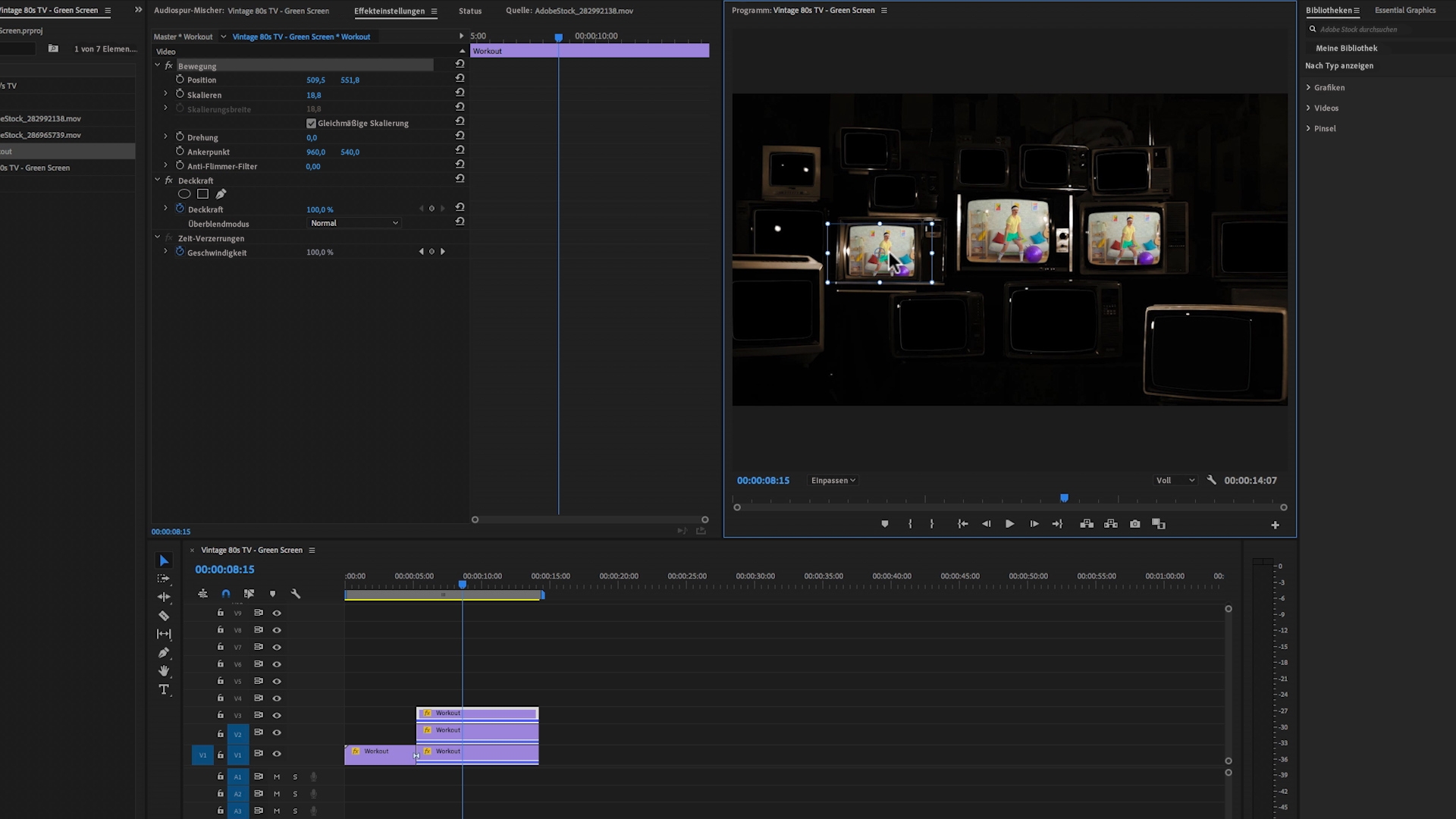Select the Type tool

click(164, 689)
